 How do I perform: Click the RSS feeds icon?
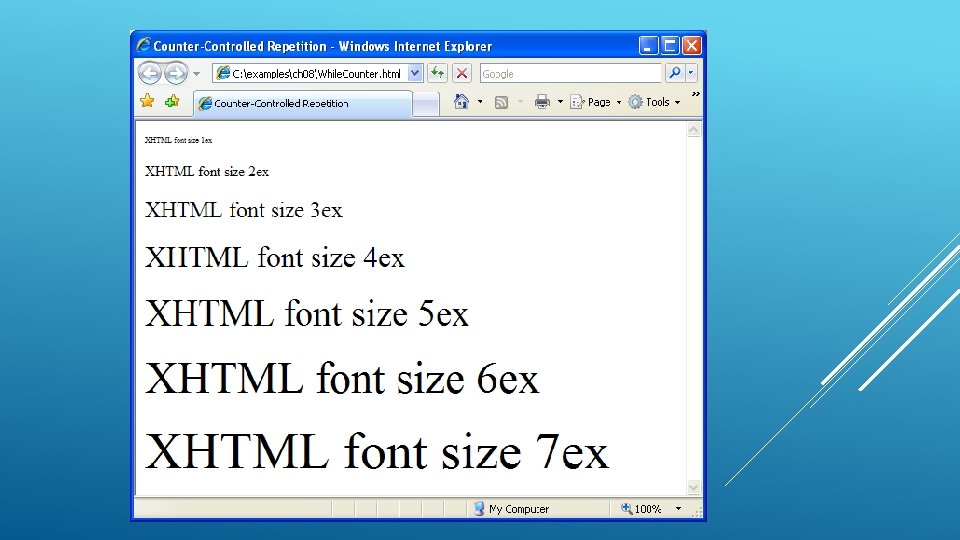click(501, 102)
